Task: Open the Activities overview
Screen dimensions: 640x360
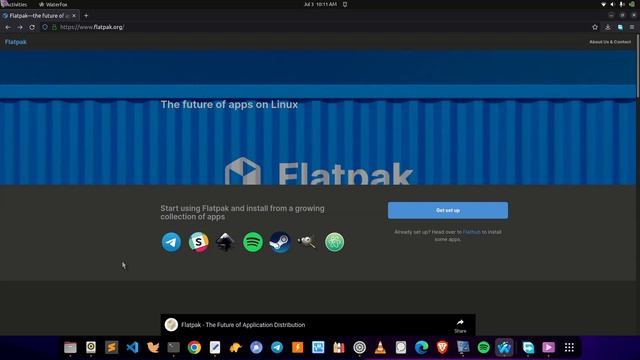Action: [x=14, y=4]
